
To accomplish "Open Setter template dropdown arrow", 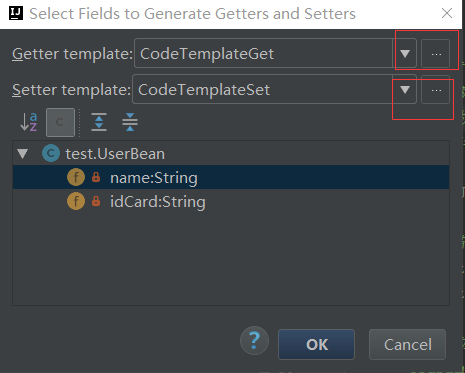I will click(405, 90).
